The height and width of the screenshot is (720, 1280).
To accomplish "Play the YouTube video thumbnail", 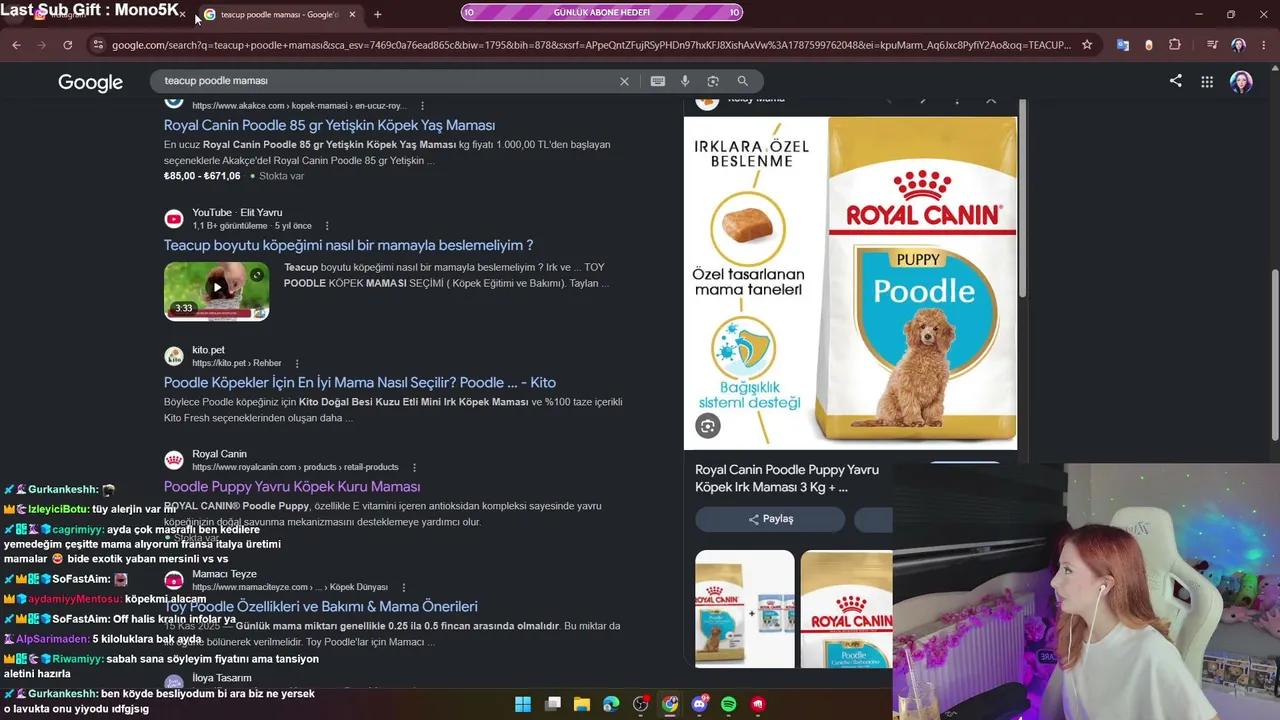I will point(216,290).
